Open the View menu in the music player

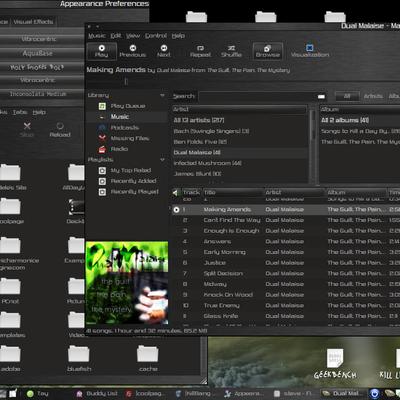coord(133,36)
